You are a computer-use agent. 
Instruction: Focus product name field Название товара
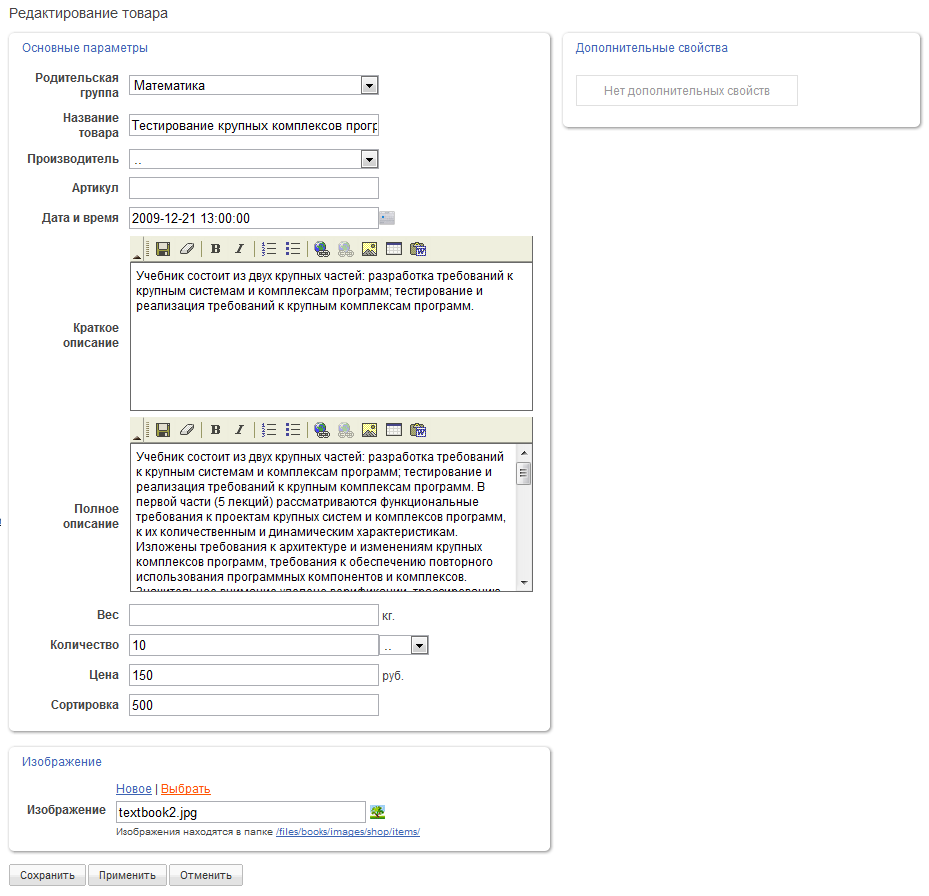click(254, 126)
